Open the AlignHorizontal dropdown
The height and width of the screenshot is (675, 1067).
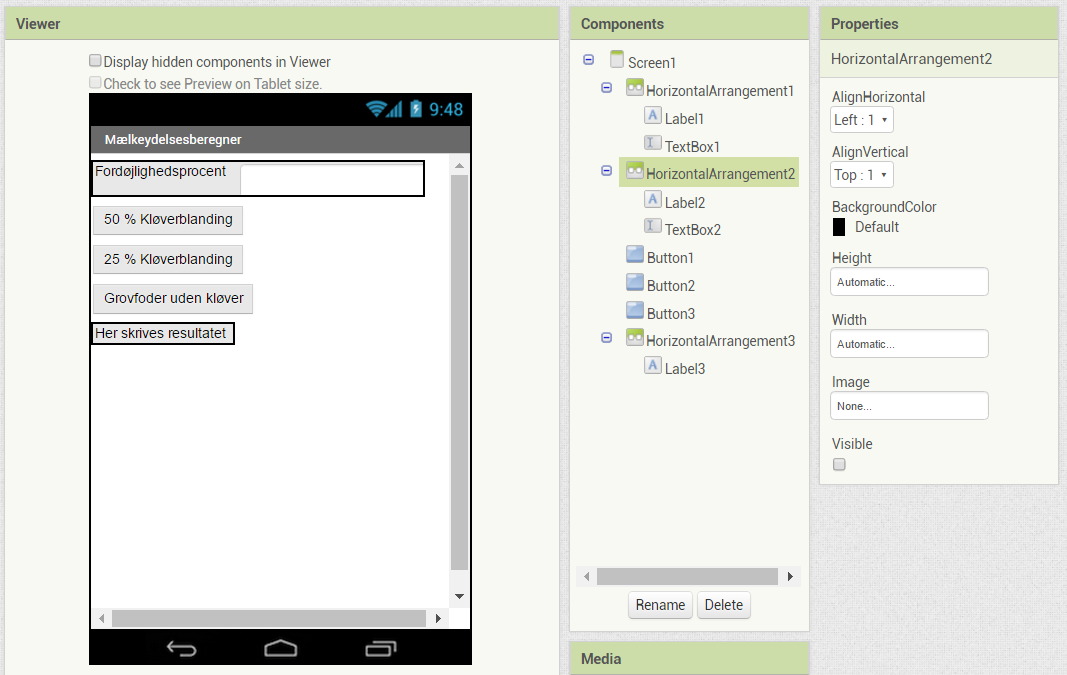pyautogui.click(x=862, y=120)
